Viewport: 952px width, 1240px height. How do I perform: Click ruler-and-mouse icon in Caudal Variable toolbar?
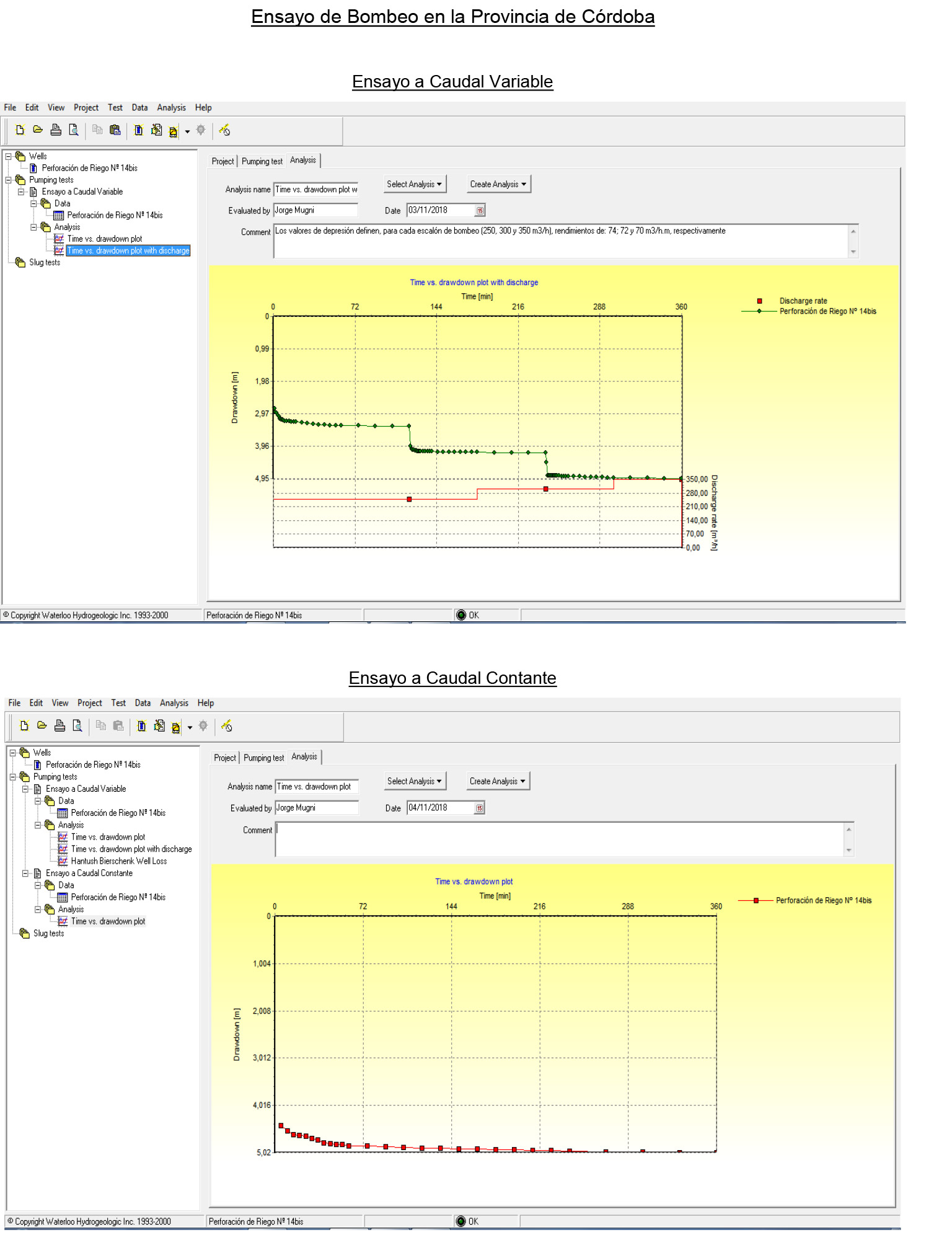(224, 130)
